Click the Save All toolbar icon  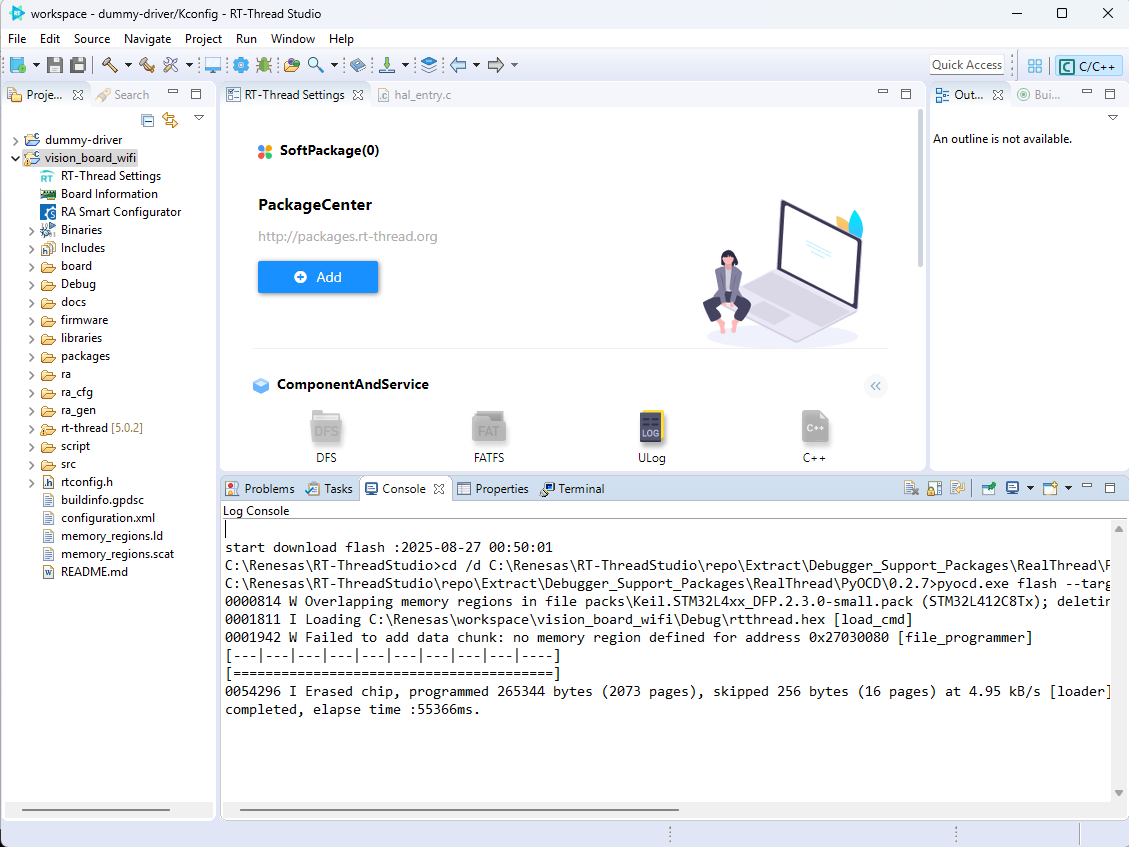tap(77, 65)
